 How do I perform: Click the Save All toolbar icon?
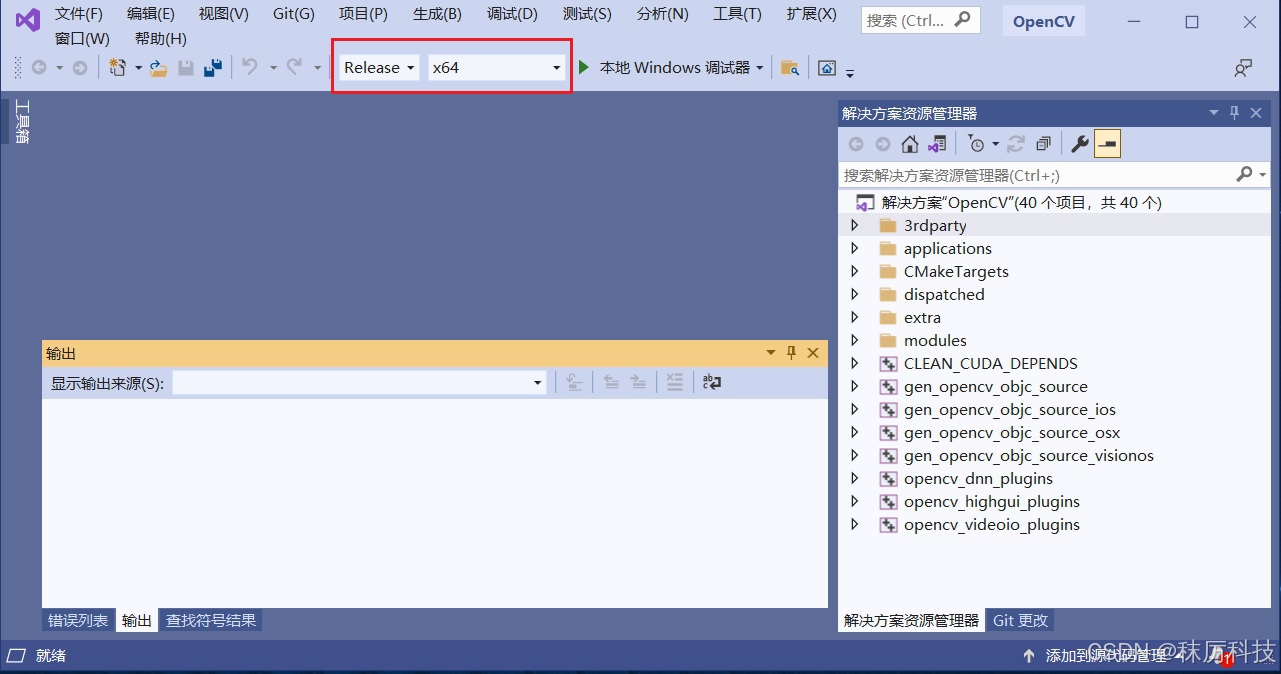pyautogui.click(x=212, y=68)
